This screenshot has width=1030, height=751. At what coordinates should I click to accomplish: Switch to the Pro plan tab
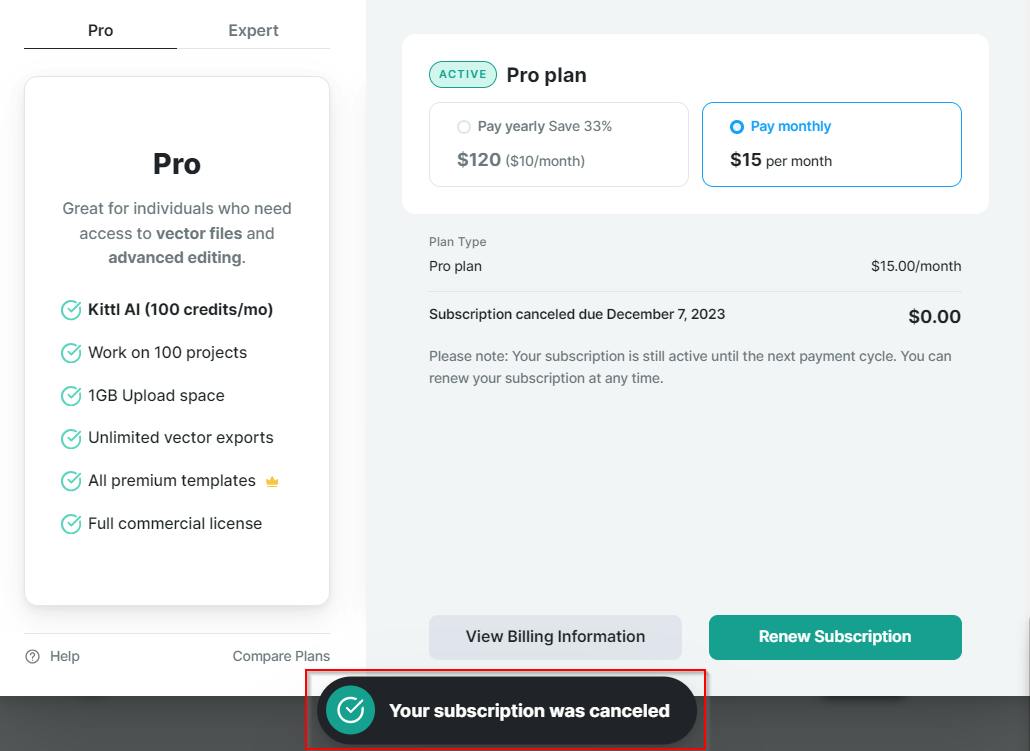click(x=100, y=31)
